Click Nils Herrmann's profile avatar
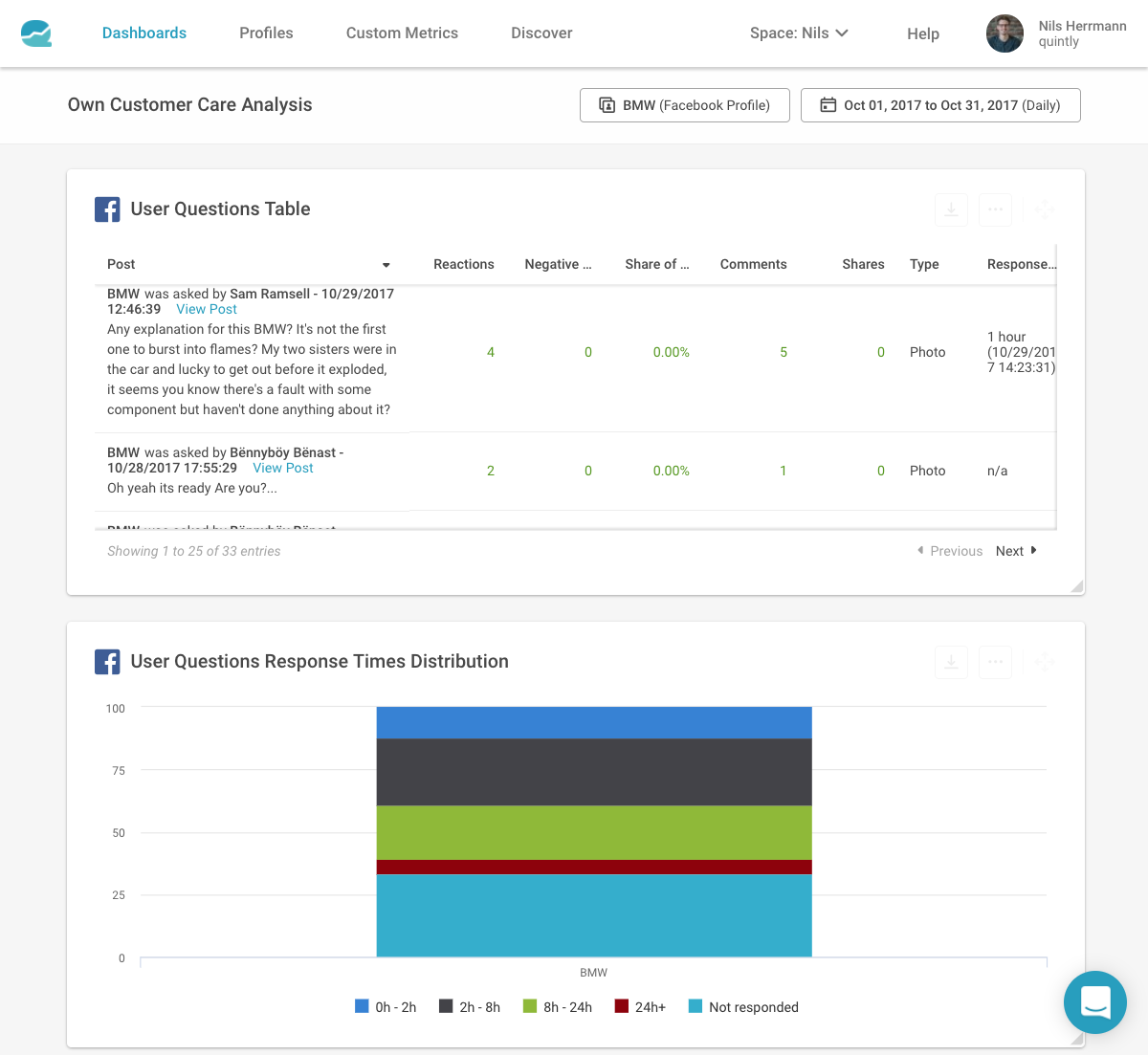 point(1005,33)
